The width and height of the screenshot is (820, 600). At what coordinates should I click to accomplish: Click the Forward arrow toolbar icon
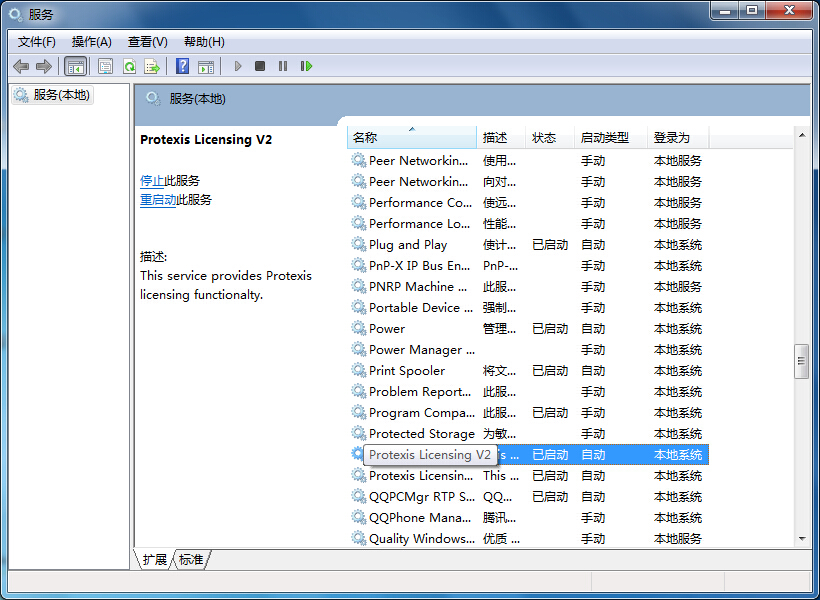(44, 66)
